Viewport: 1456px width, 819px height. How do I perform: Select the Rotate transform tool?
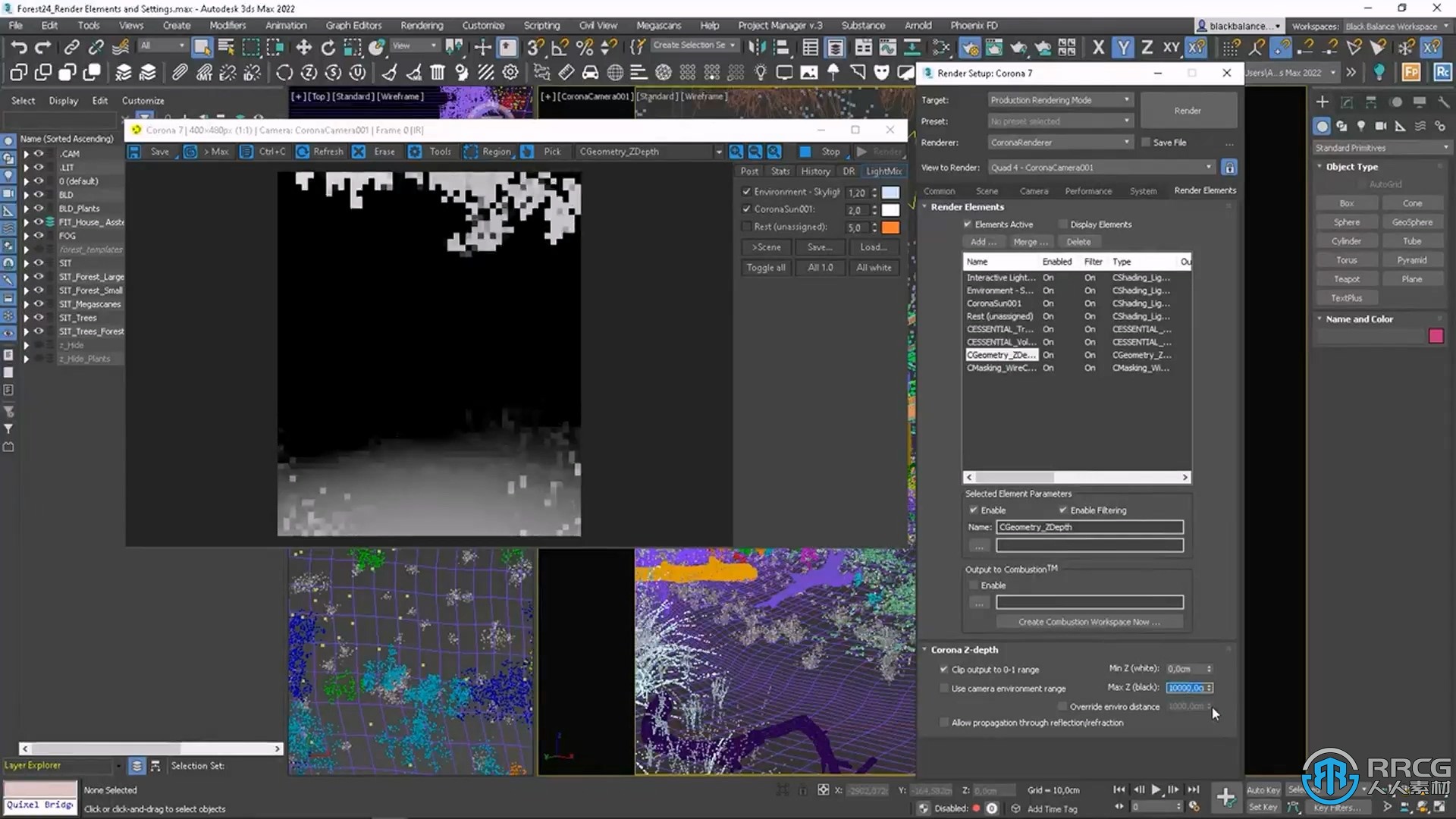[328, 48]
